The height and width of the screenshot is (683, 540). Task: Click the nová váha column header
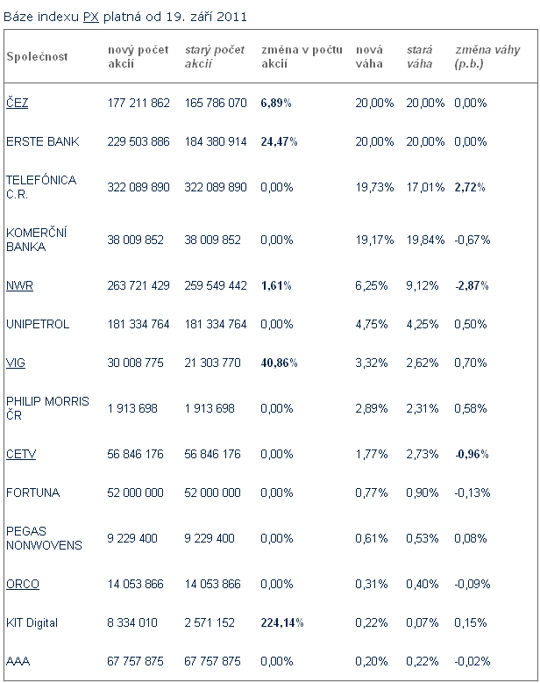(x=369, y=57)
